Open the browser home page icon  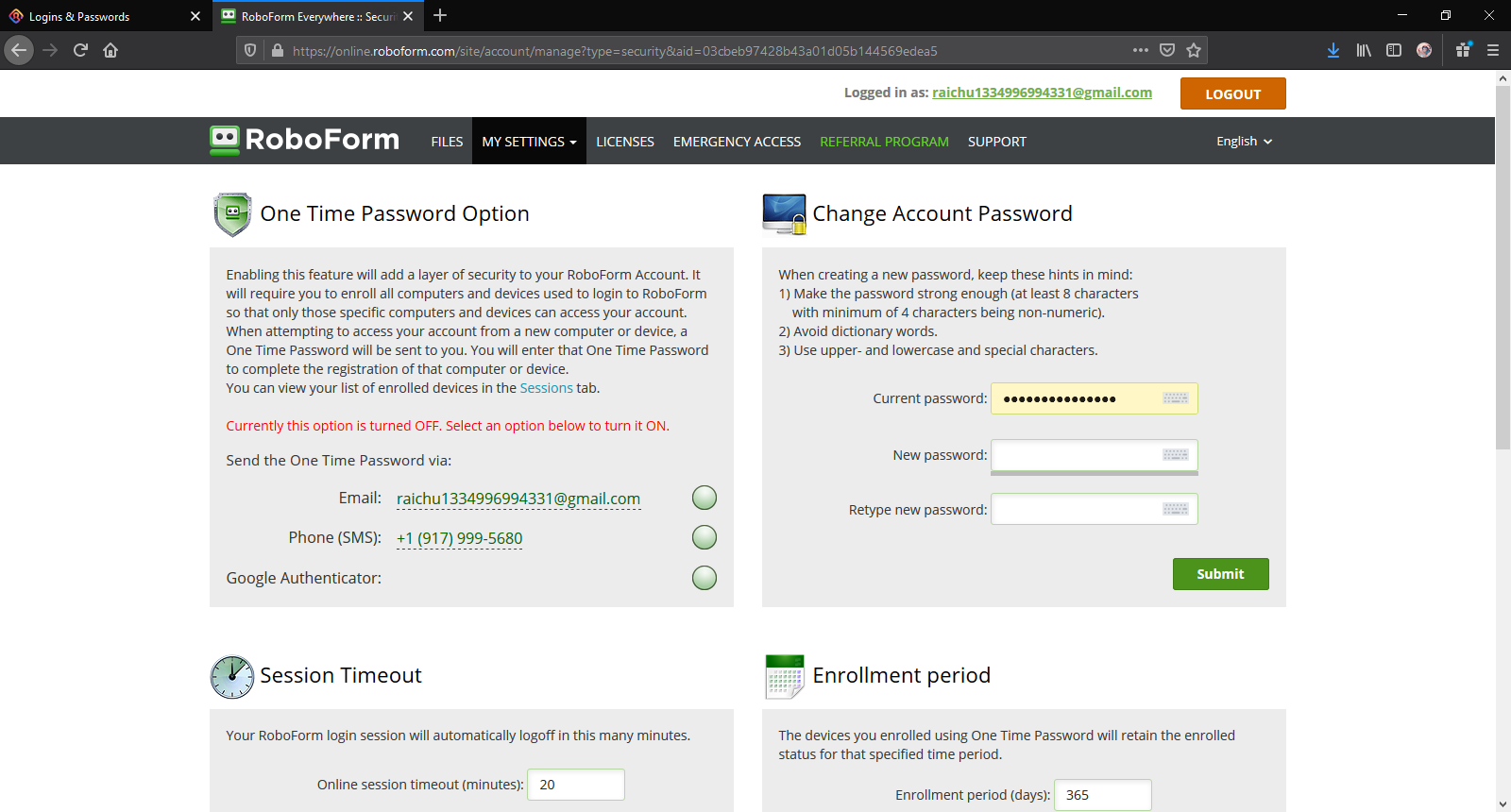coord(110,50)
